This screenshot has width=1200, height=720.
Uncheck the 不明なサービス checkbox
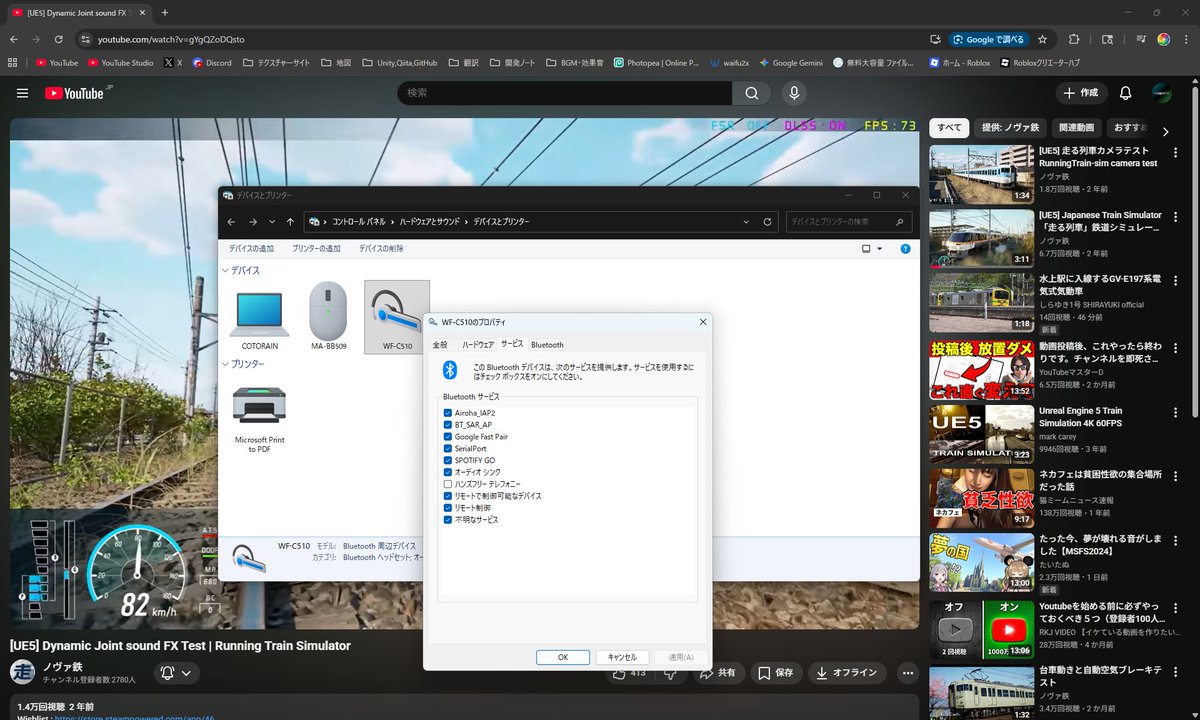(448, 520)
